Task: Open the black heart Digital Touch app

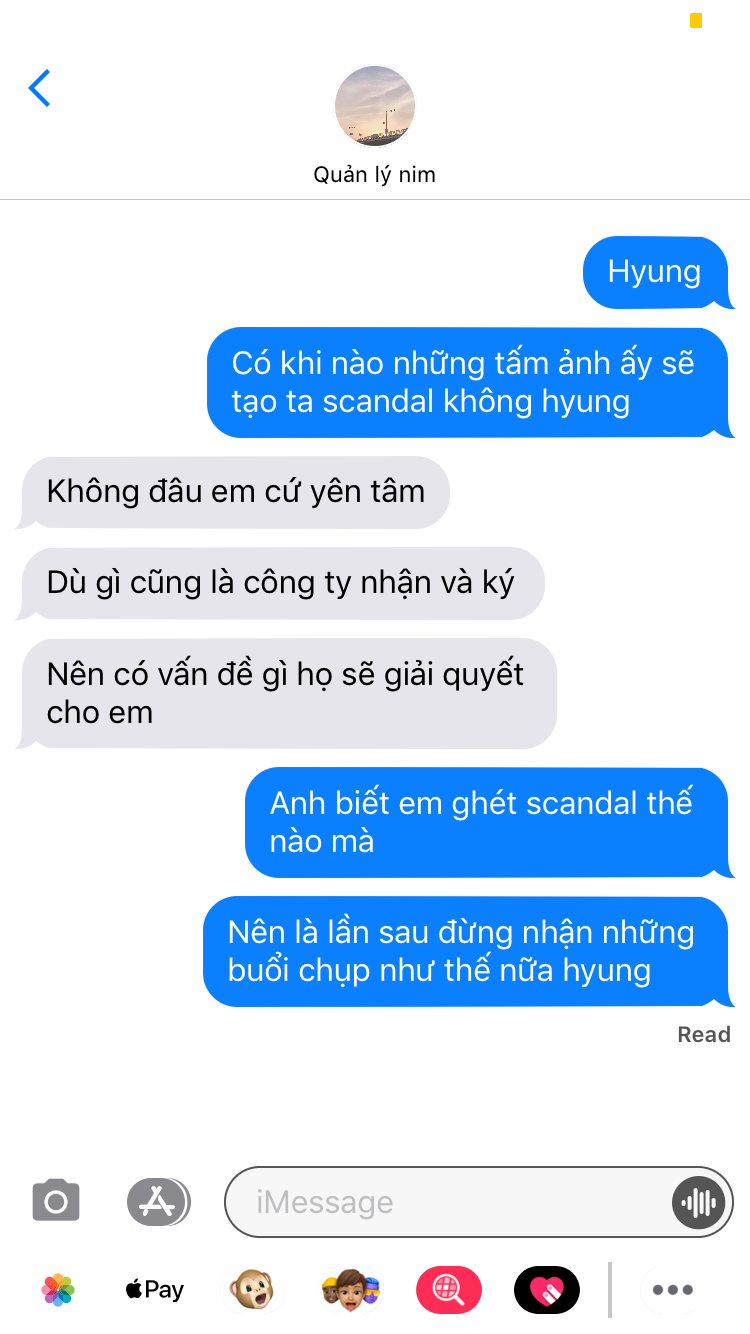Action: click(x=546, y=1290)
